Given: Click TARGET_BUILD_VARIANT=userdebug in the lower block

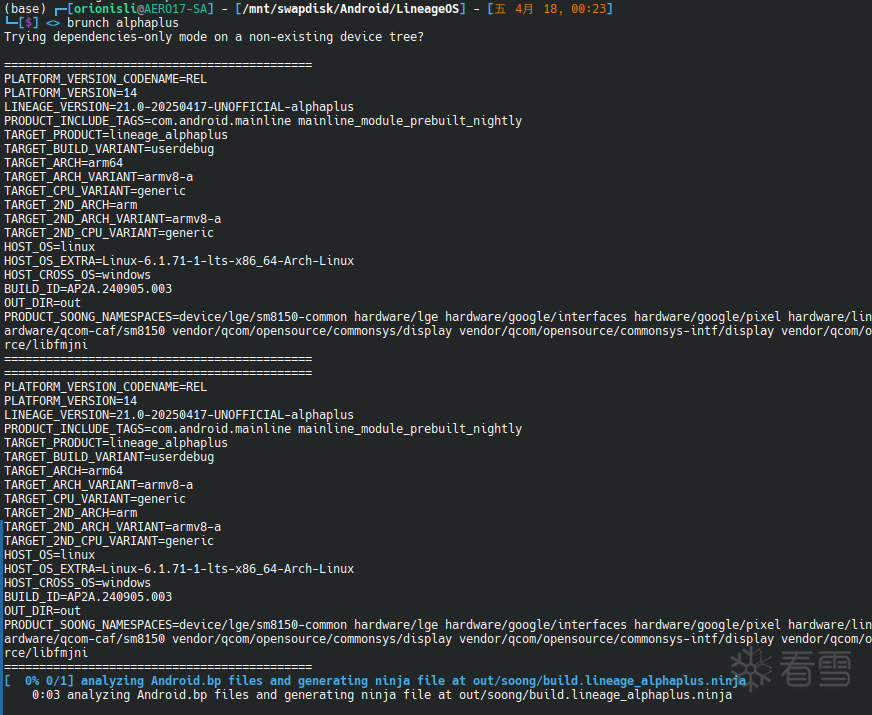Looking at the screenshot, I should (109, 456).
